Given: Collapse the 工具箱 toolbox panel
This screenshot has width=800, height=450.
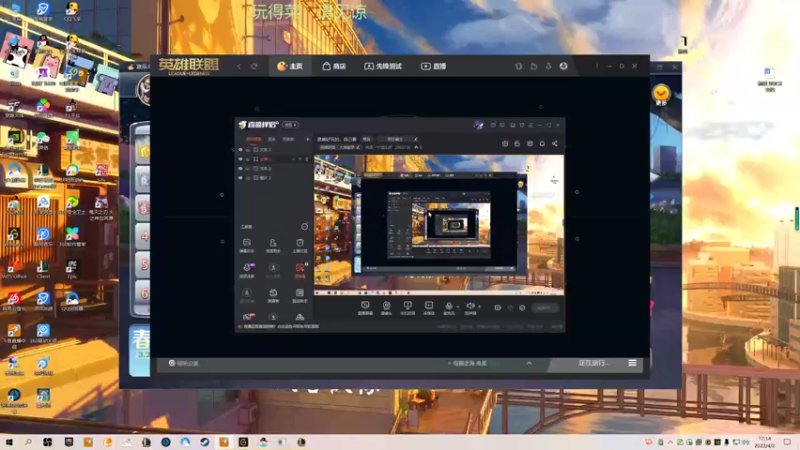Looking at the screenshot, I should click(305, 227).
